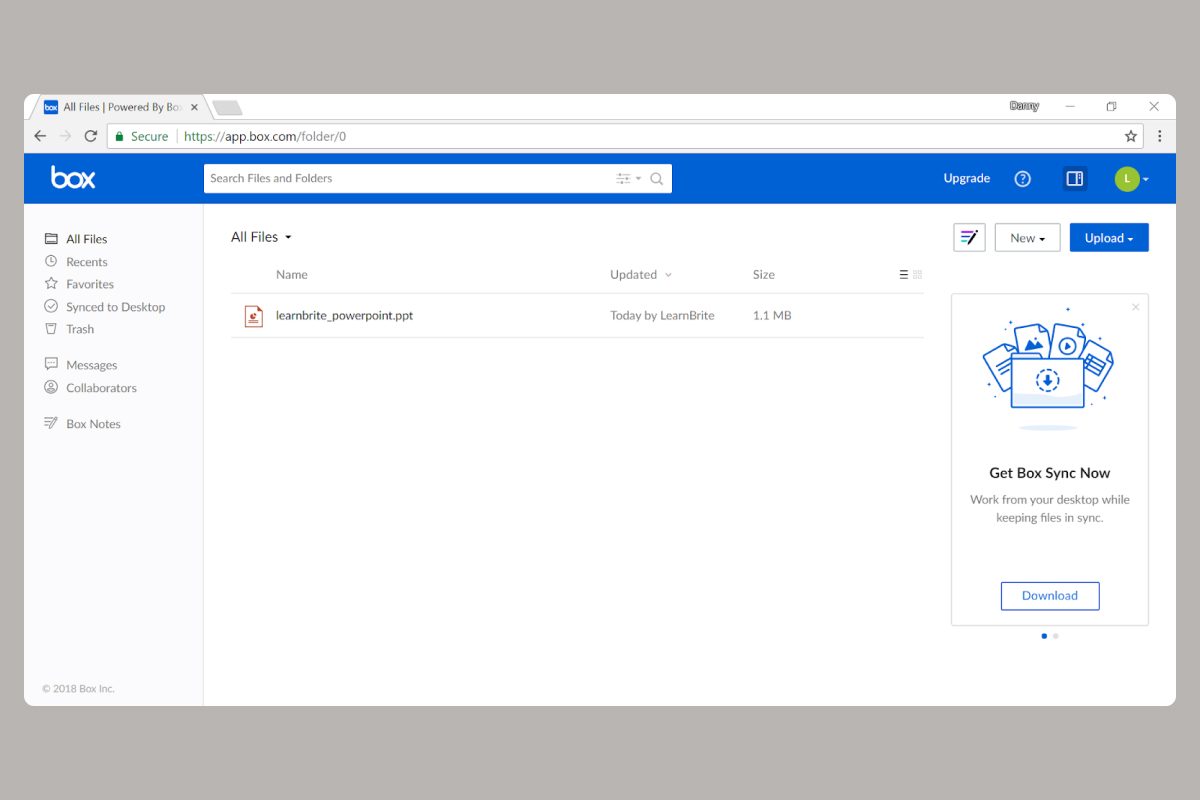The image size is (1200, 800).
Task: Bookmark page with the star icon
Action: tap(1131, 136)
